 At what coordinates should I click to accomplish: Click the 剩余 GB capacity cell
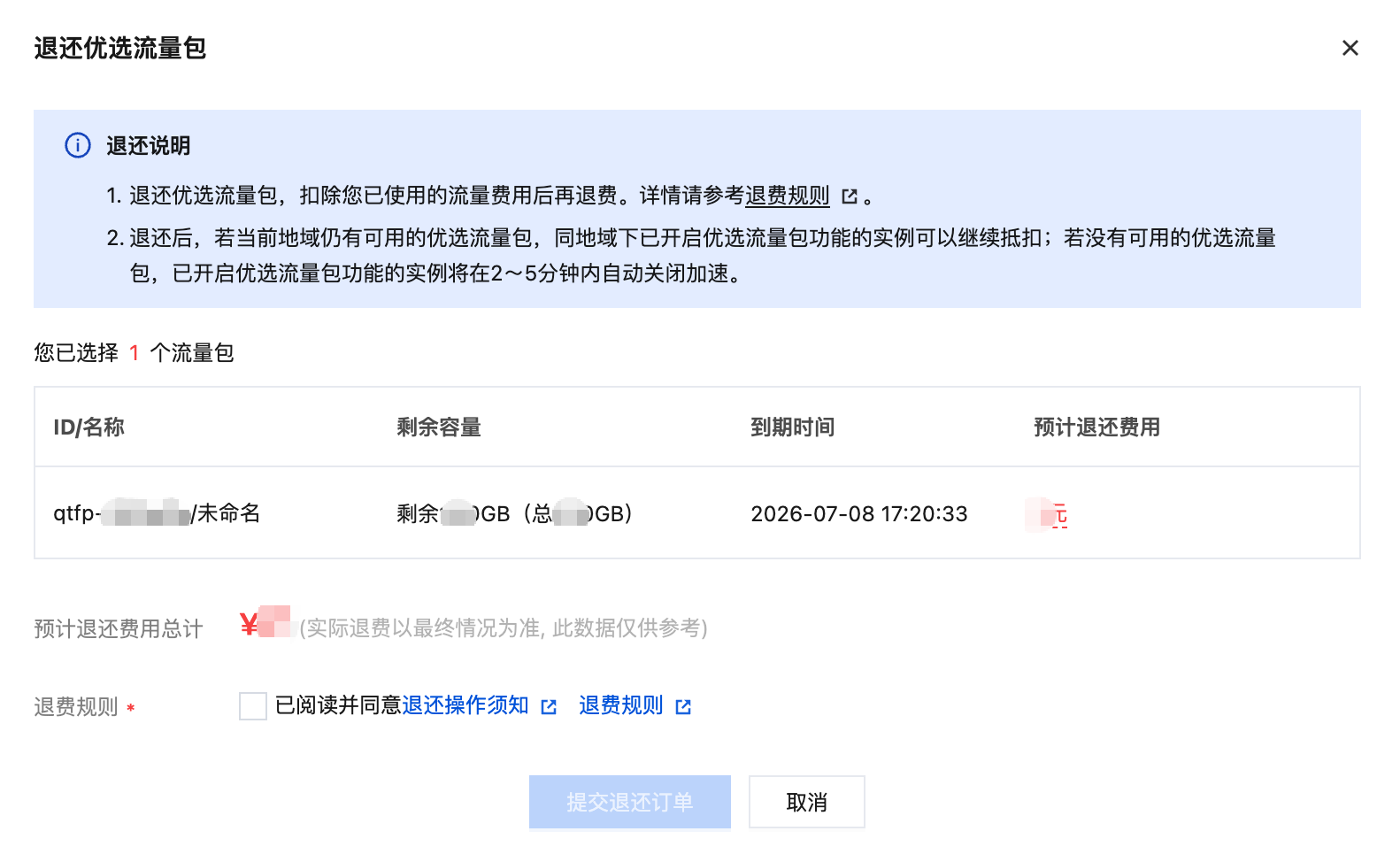[515, 513]
